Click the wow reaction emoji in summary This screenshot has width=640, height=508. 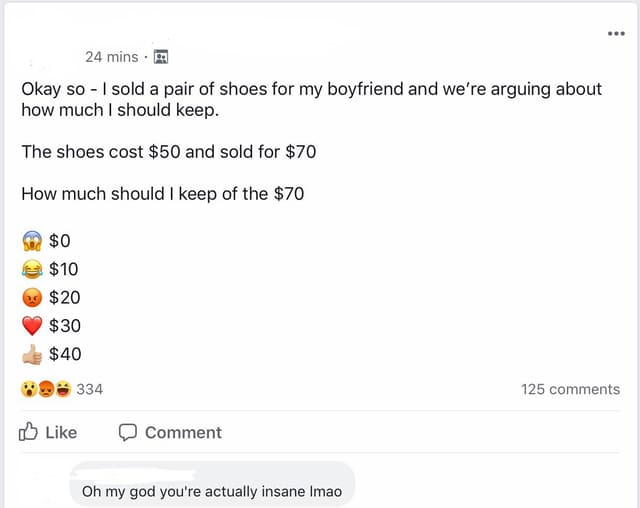pos(29,389)
